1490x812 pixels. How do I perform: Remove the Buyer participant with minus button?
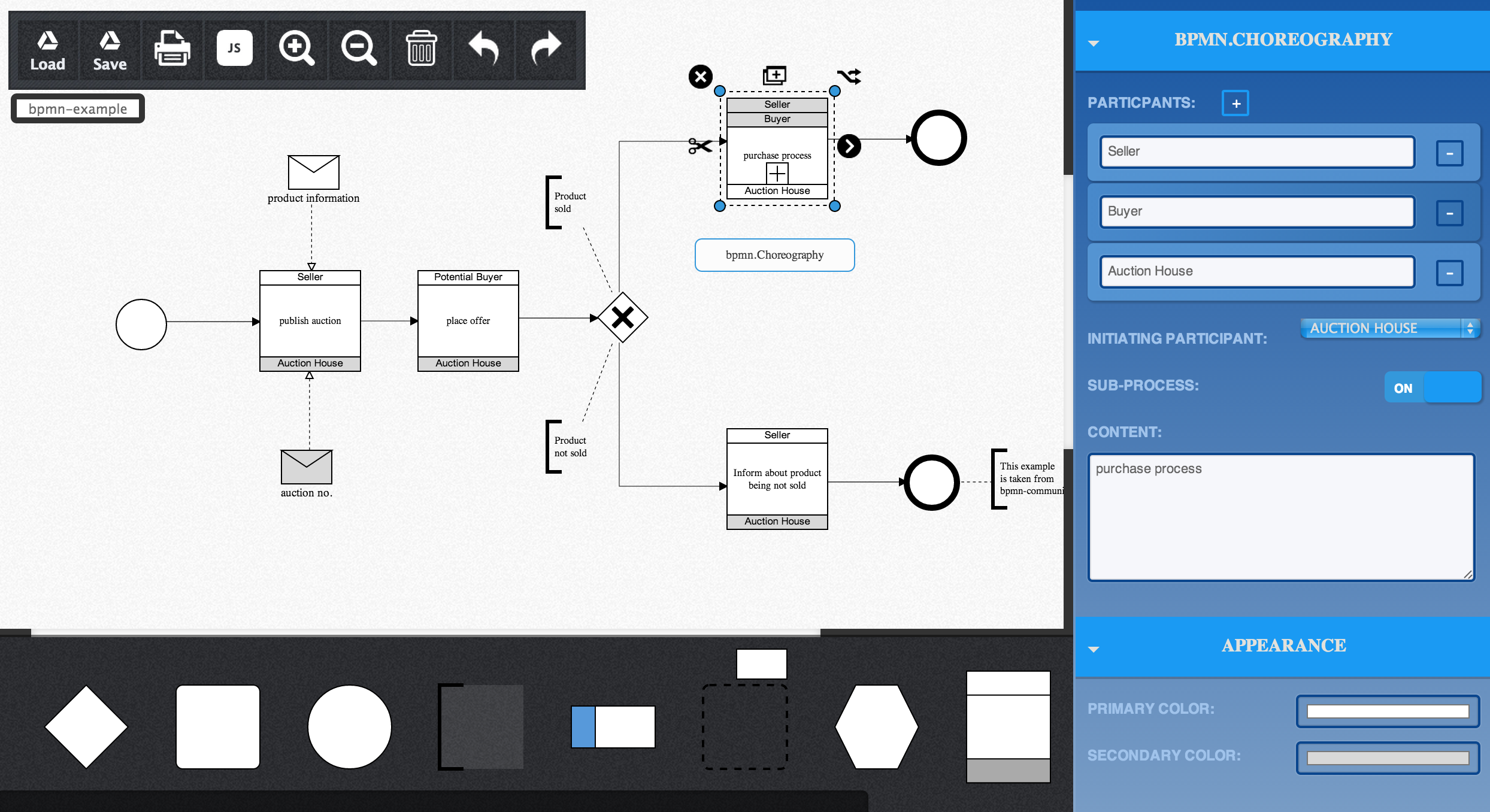coord(1449,213)
